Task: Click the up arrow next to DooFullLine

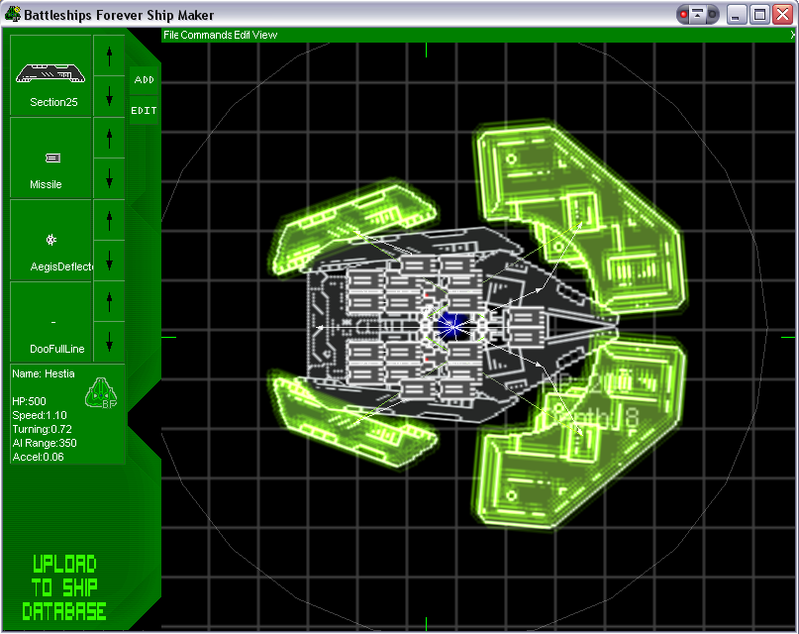Action: pyautogui.click(x=109, y=302)
